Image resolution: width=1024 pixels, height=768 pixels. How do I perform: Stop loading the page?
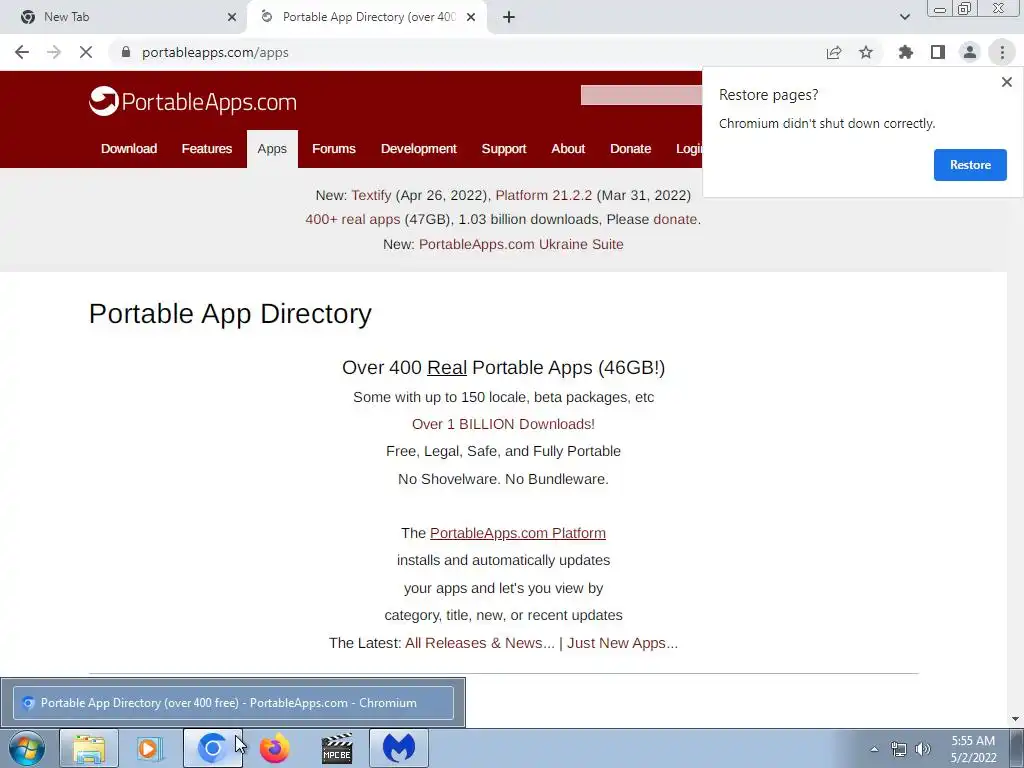pos(86,52)
